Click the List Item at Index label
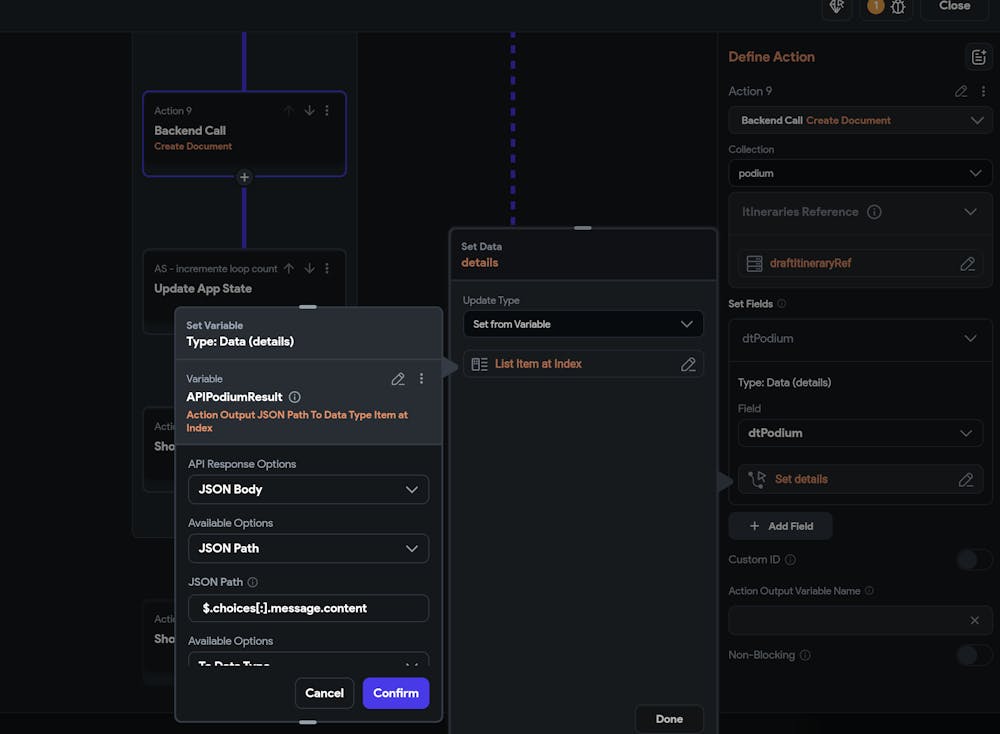 point(538,364)
